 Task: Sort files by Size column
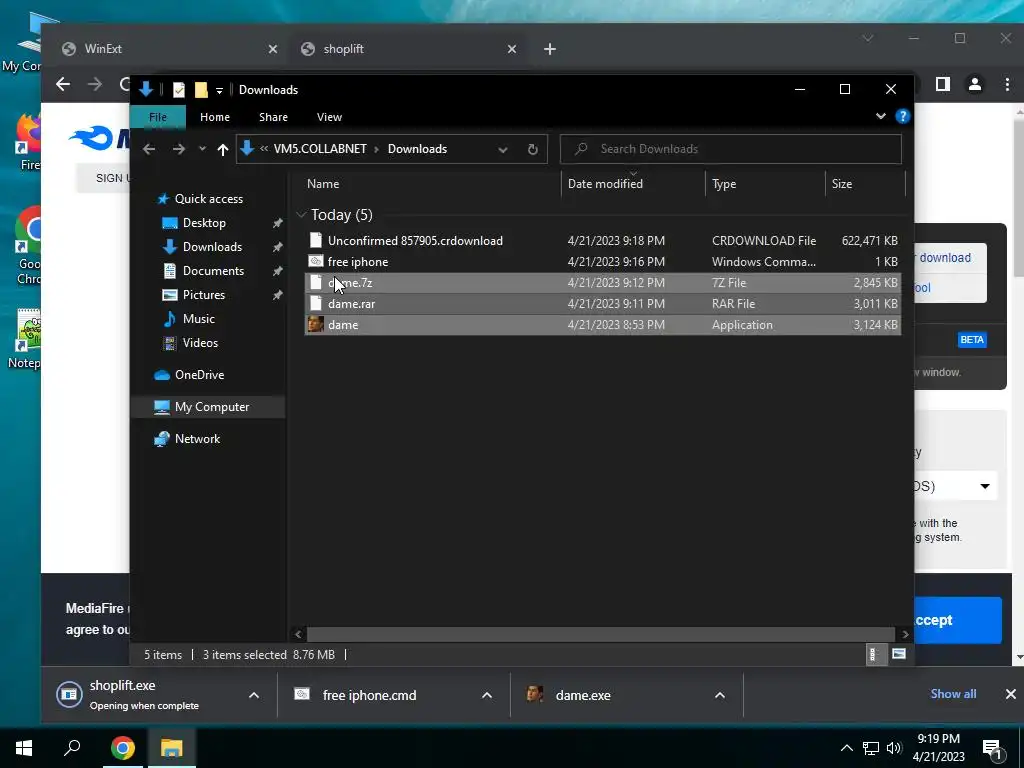click(842, 184)
